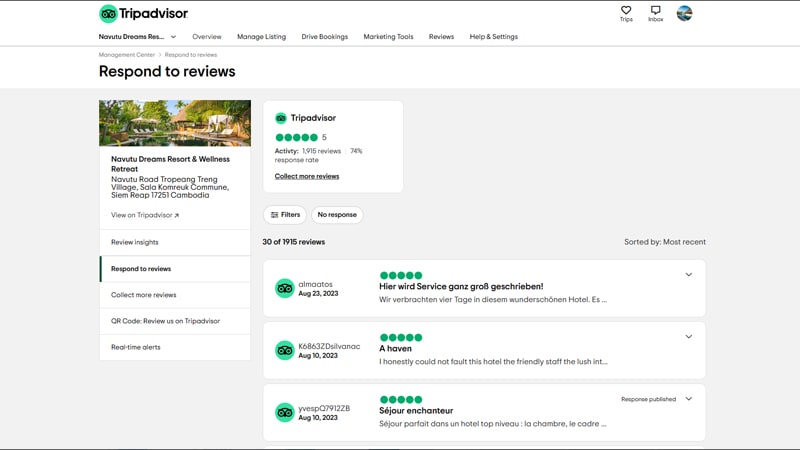800x450 pixels.
Task: Click Collect more reviews link
Action: 307,176
